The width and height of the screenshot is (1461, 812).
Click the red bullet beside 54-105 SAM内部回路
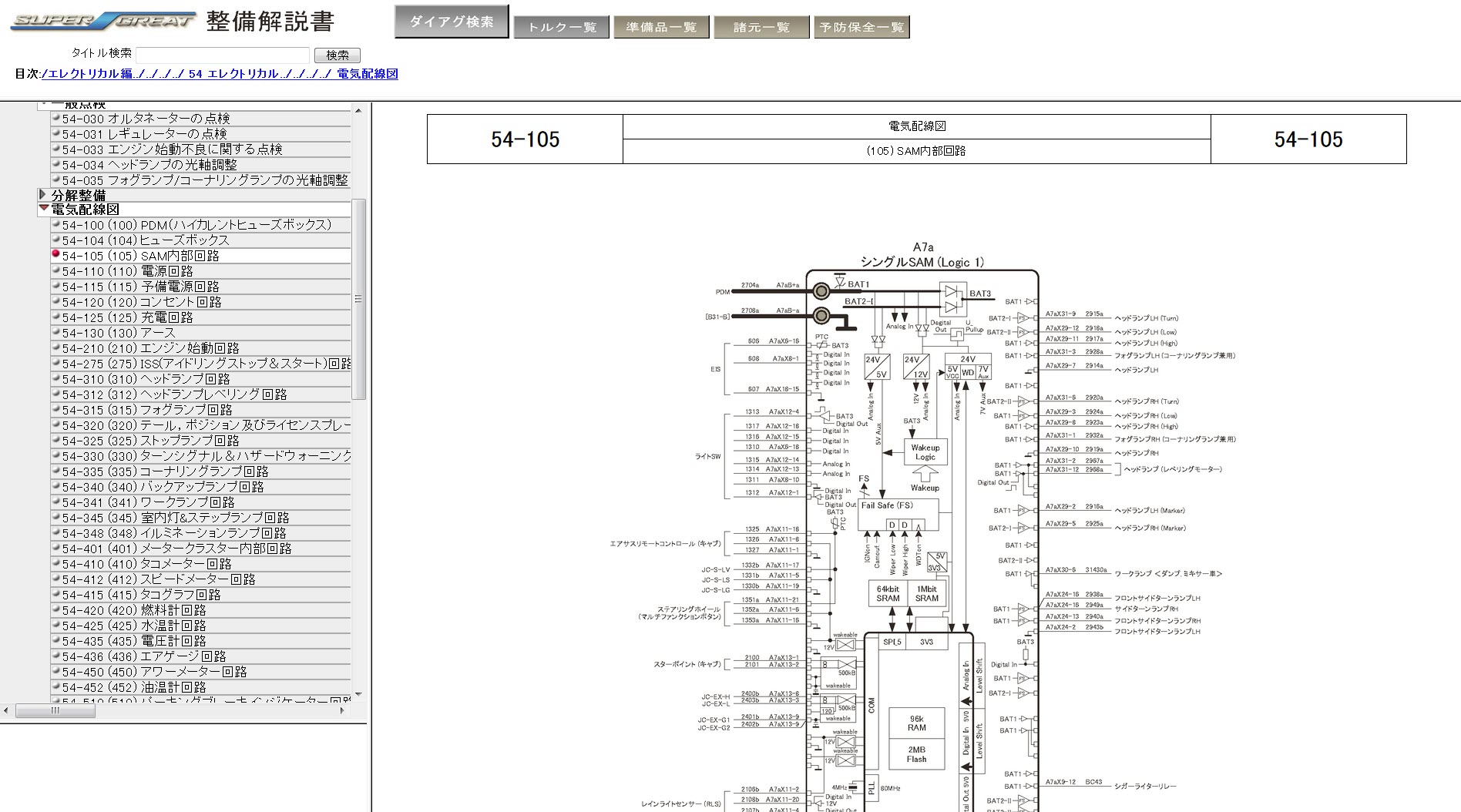click(x=55, y=254)
